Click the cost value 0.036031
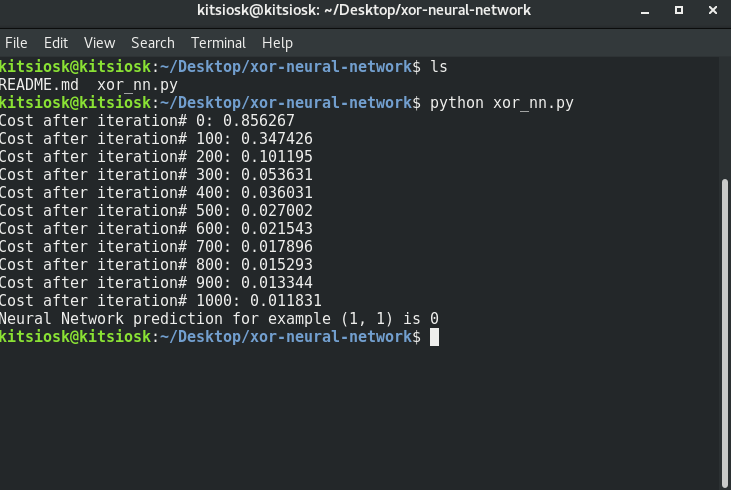The width and height of the screenshot is (731, 490). coord(276,193)
